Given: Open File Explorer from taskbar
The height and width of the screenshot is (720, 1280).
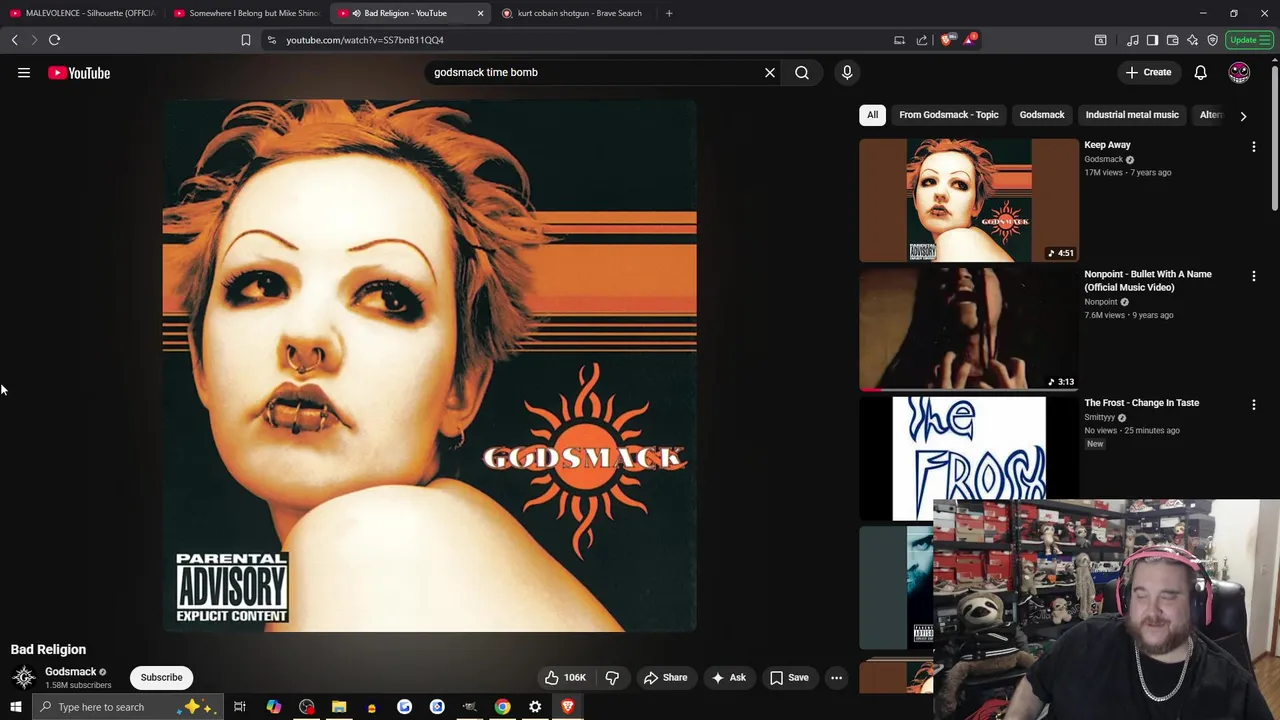Looking at the screenshot, I should click(339, 707).
